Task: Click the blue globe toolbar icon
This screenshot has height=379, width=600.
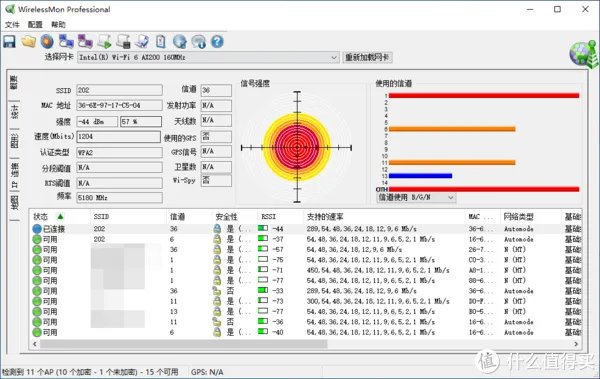Action: point(179,41)
